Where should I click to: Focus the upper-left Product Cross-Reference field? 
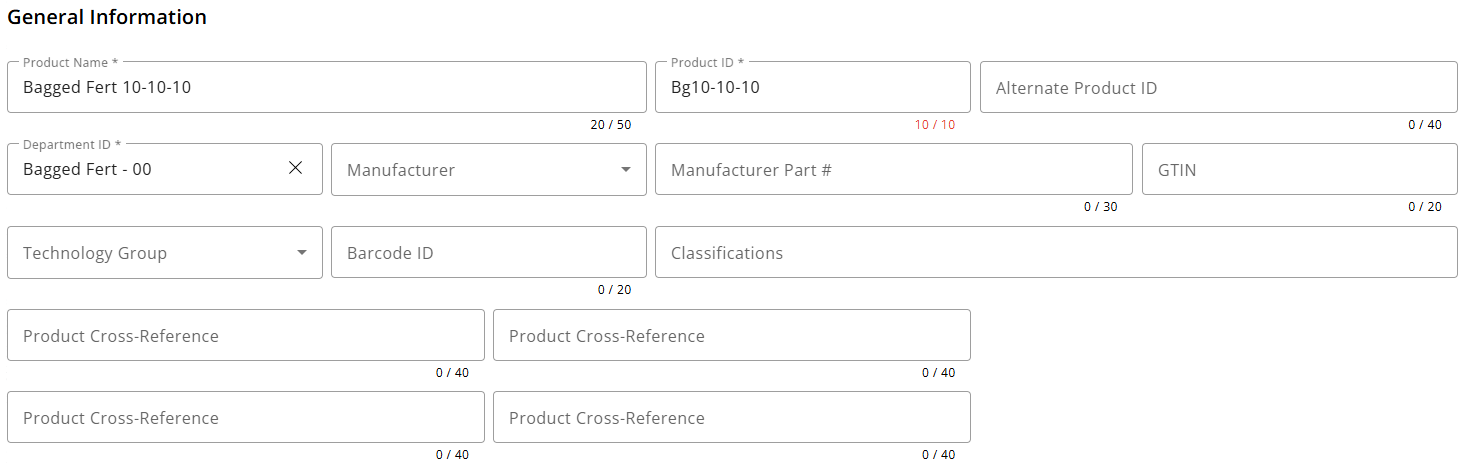[x=245, y=336]
